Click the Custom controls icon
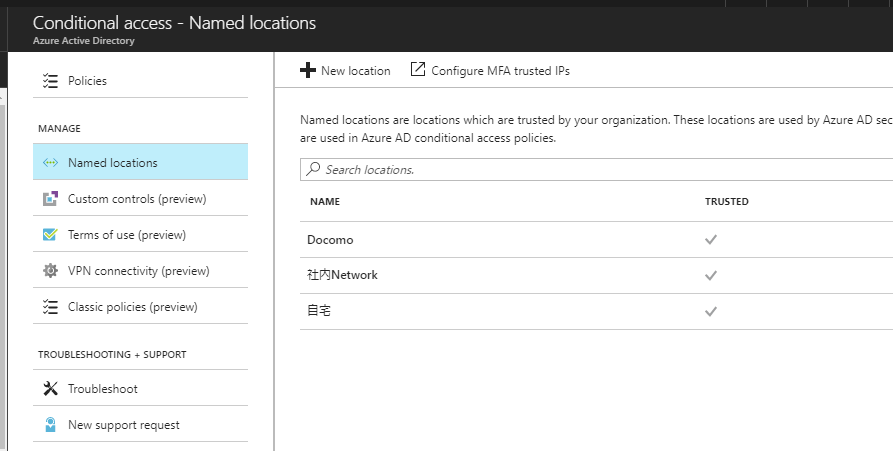The image size is (893, 451). click(x=50, y=199)
